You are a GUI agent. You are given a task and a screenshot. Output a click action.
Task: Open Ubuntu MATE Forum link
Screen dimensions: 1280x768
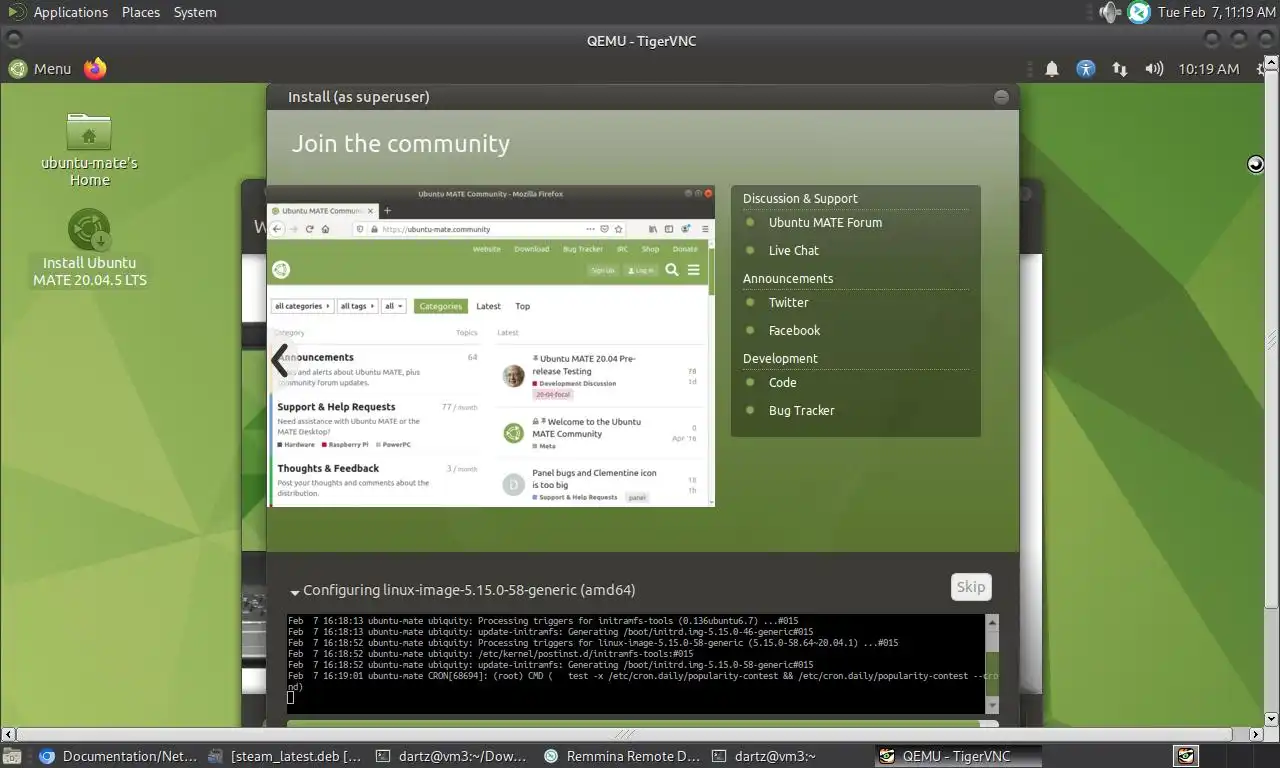pyautogui.click(x=825, y=222)
